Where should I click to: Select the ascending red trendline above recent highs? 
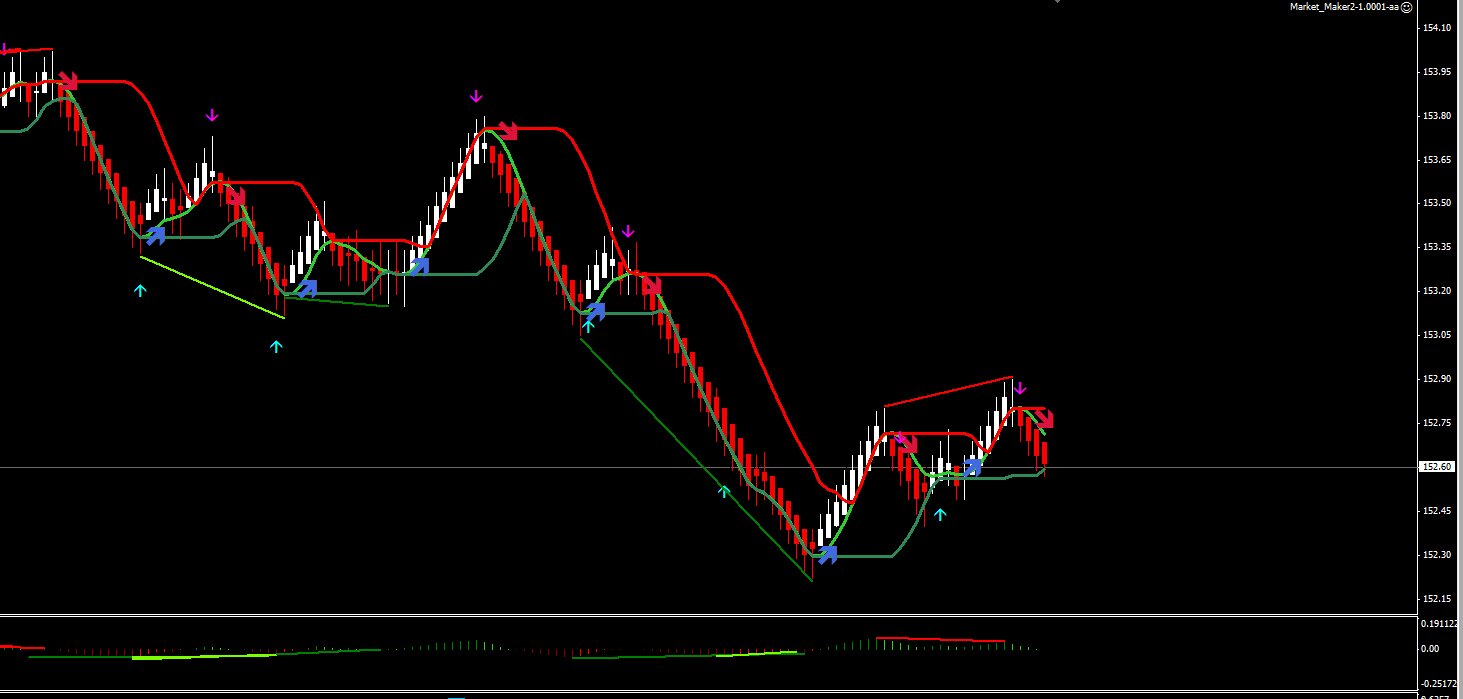[x=948, y=391]
